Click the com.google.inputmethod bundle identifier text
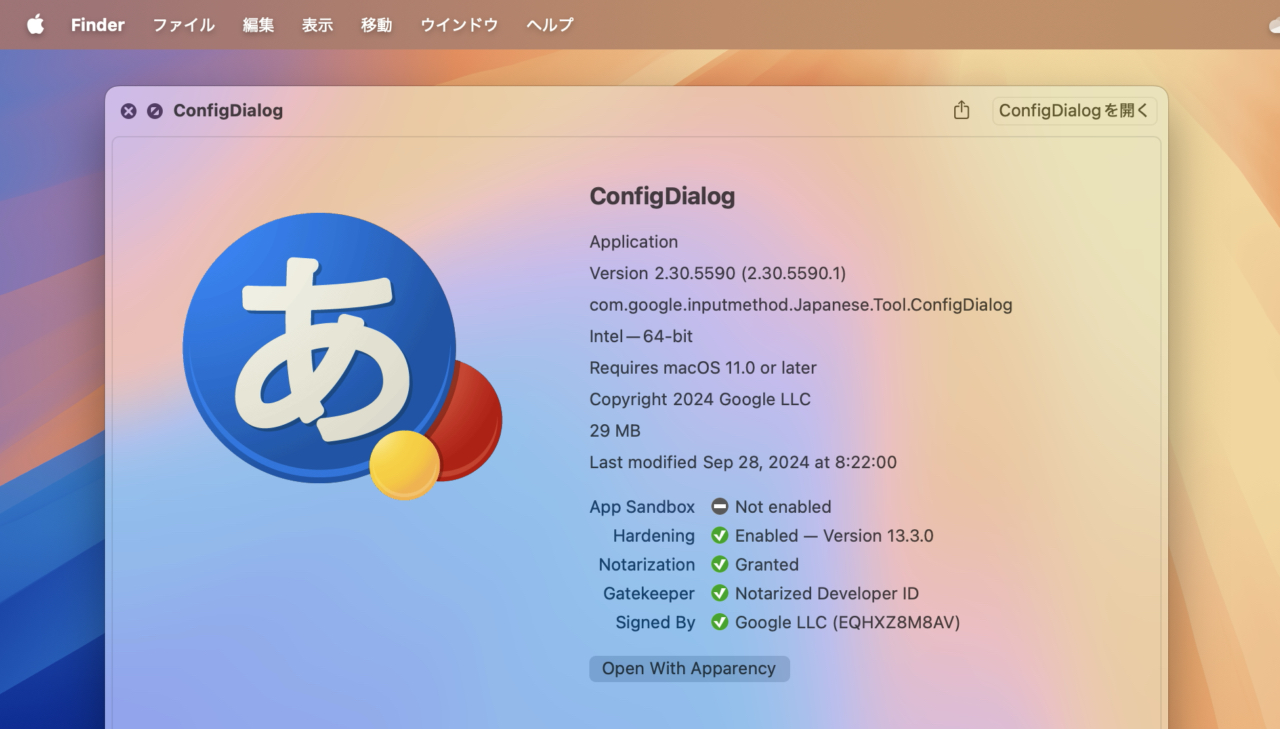This screenshot has height=729, width=1280. [801, 305]
